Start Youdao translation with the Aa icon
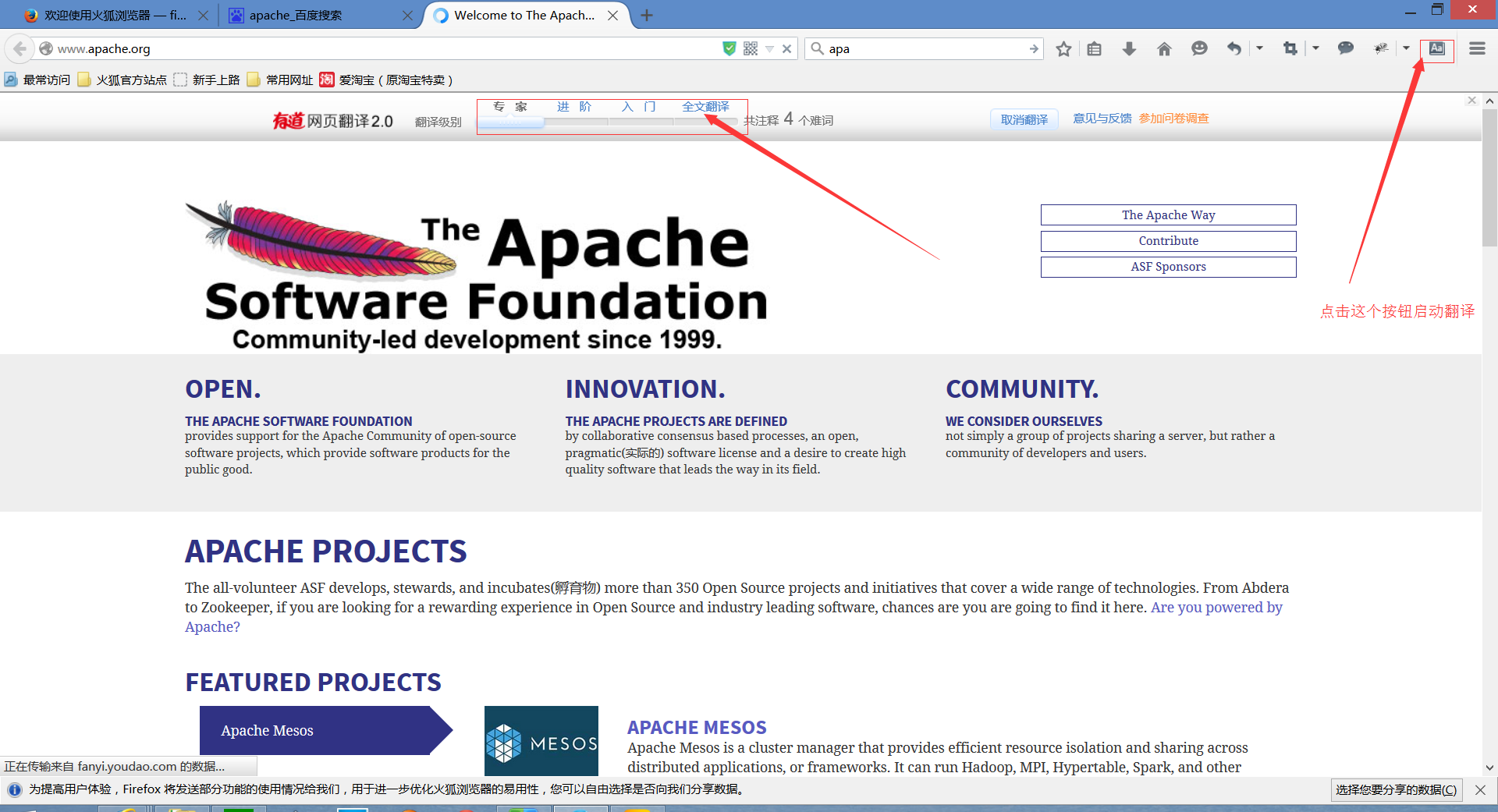Screen dimensions: 1498x812 point(1437,48)
